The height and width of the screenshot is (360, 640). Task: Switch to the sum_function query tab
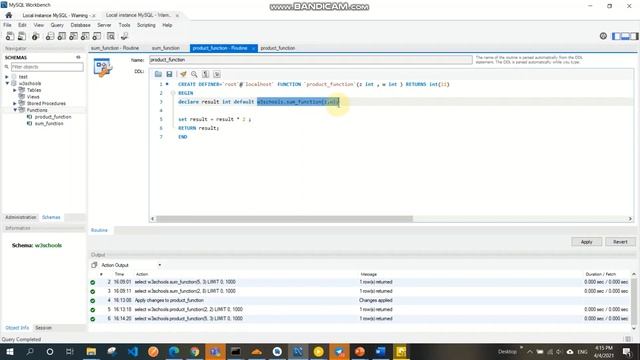tap(166, 48)
